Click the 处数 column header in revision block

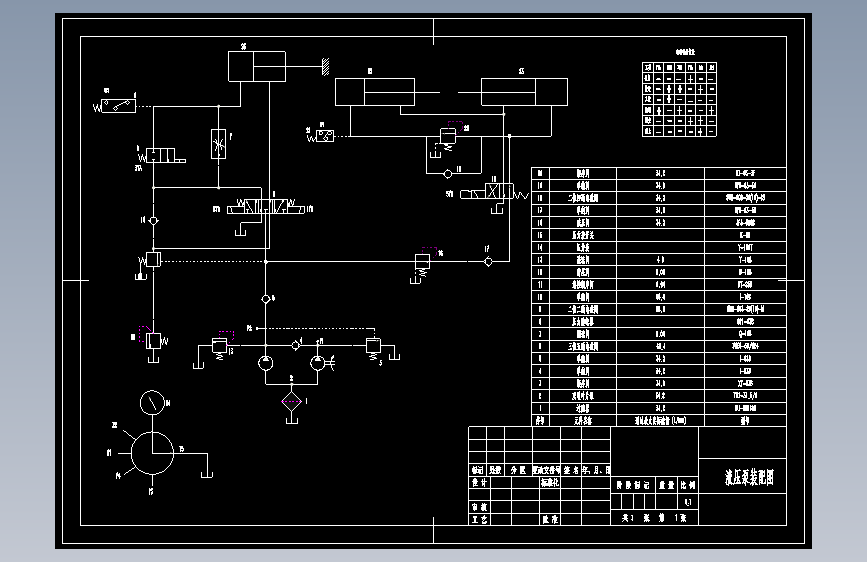[x=495, y=470]
